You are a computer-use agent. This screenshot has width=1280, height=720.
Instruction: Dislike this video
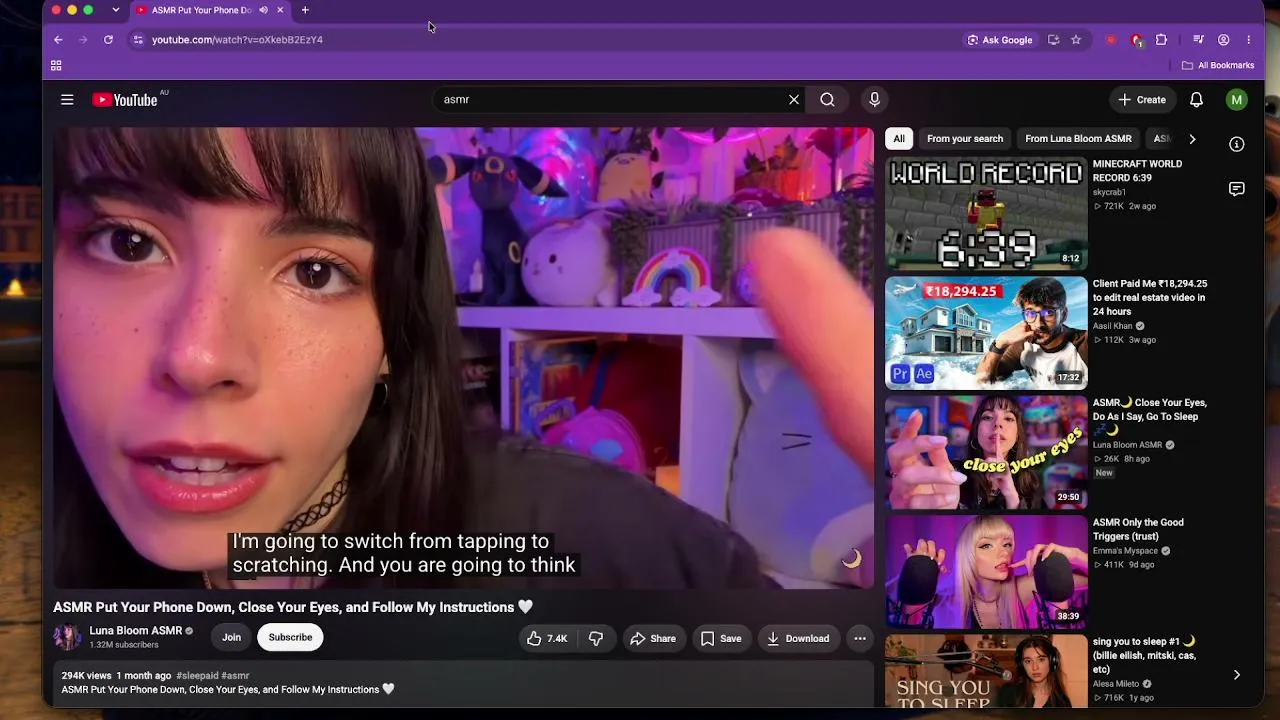coord(596,638)
